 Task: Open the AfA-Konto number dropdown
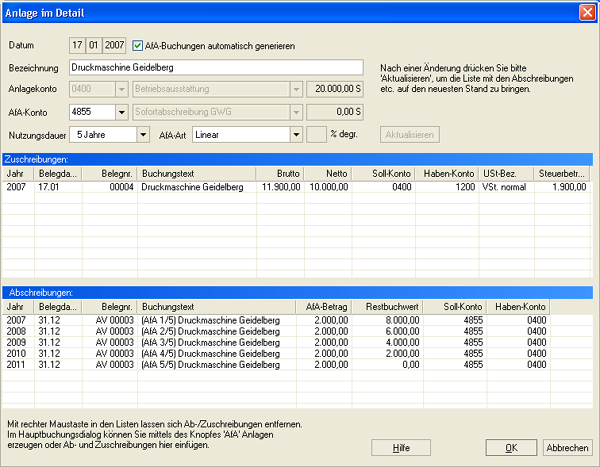pos(122,112)
